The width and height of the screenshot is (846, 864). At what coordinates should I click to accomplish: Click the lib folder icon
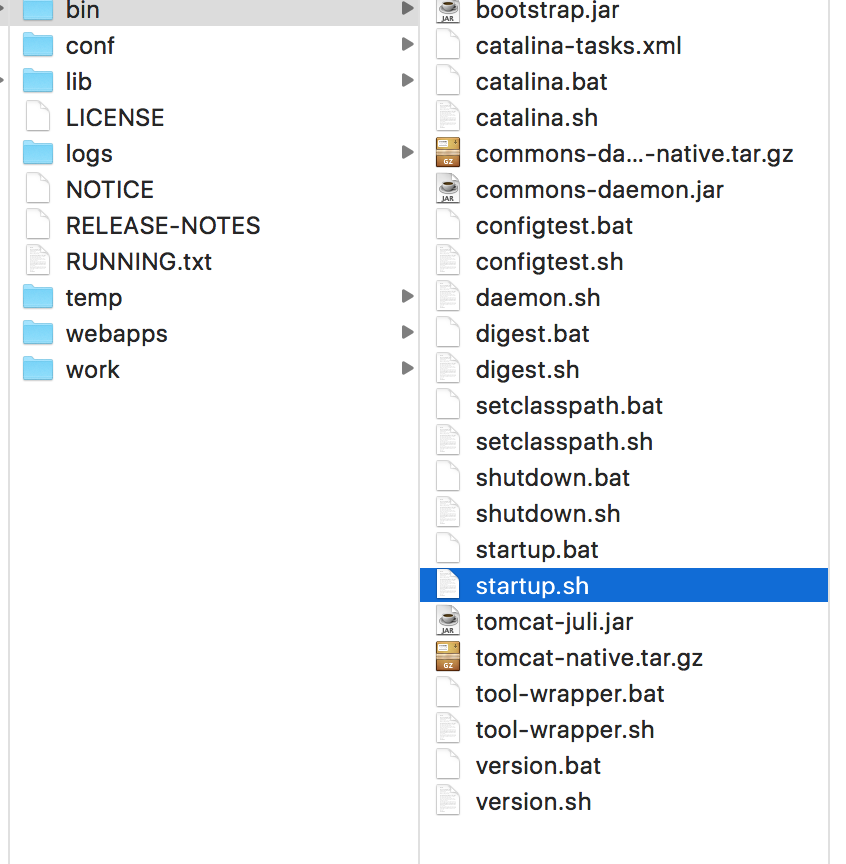37,81
